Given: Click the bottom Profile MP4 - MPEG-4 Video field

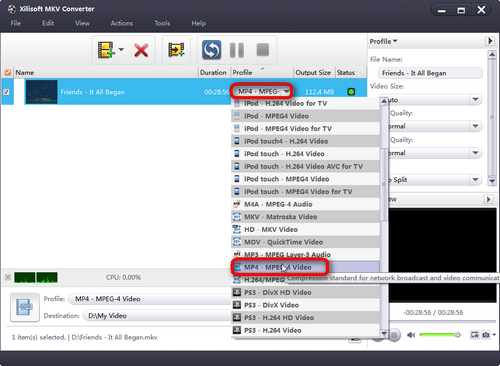Looking at the screenshot, I should click(150, 299).
